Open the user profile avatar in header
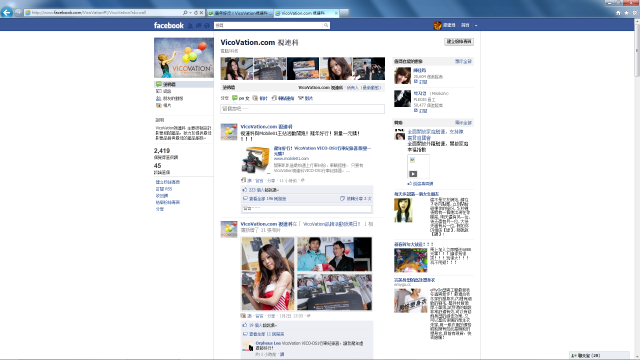640x360 pixels. (x=437, y=25)
